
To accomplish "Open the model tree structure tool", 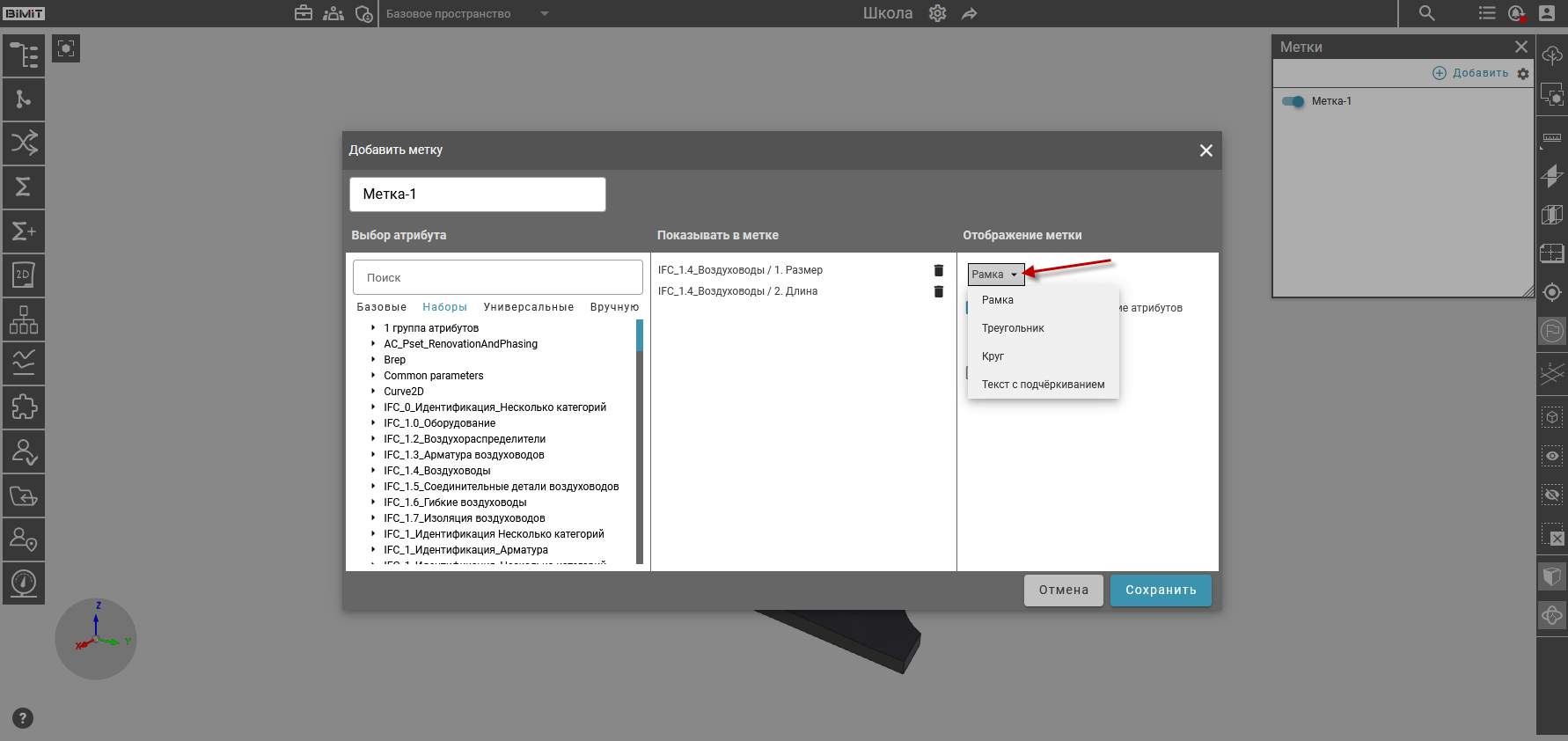I will point(24,55).
